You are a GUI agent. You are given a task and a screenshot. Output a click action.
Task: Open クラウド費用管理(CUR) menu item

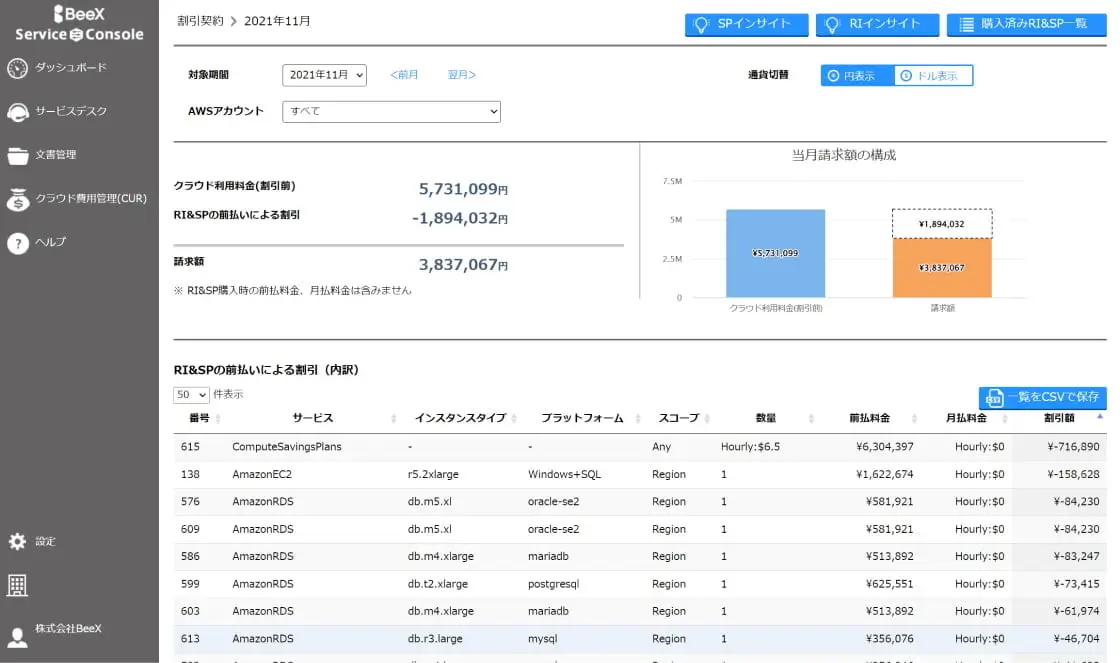[x=91, y=199]
